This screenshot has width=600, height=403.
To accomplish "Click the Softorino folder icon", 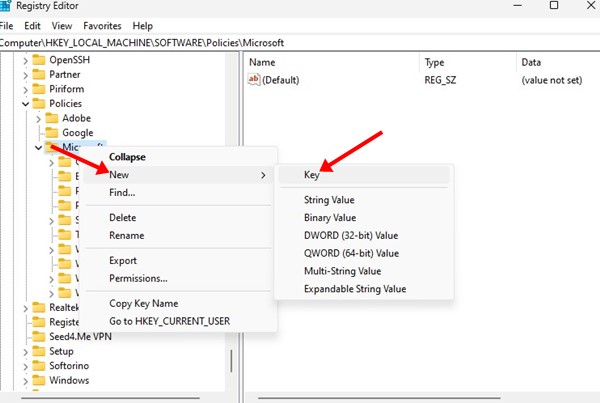I will [x=39, y=366].
